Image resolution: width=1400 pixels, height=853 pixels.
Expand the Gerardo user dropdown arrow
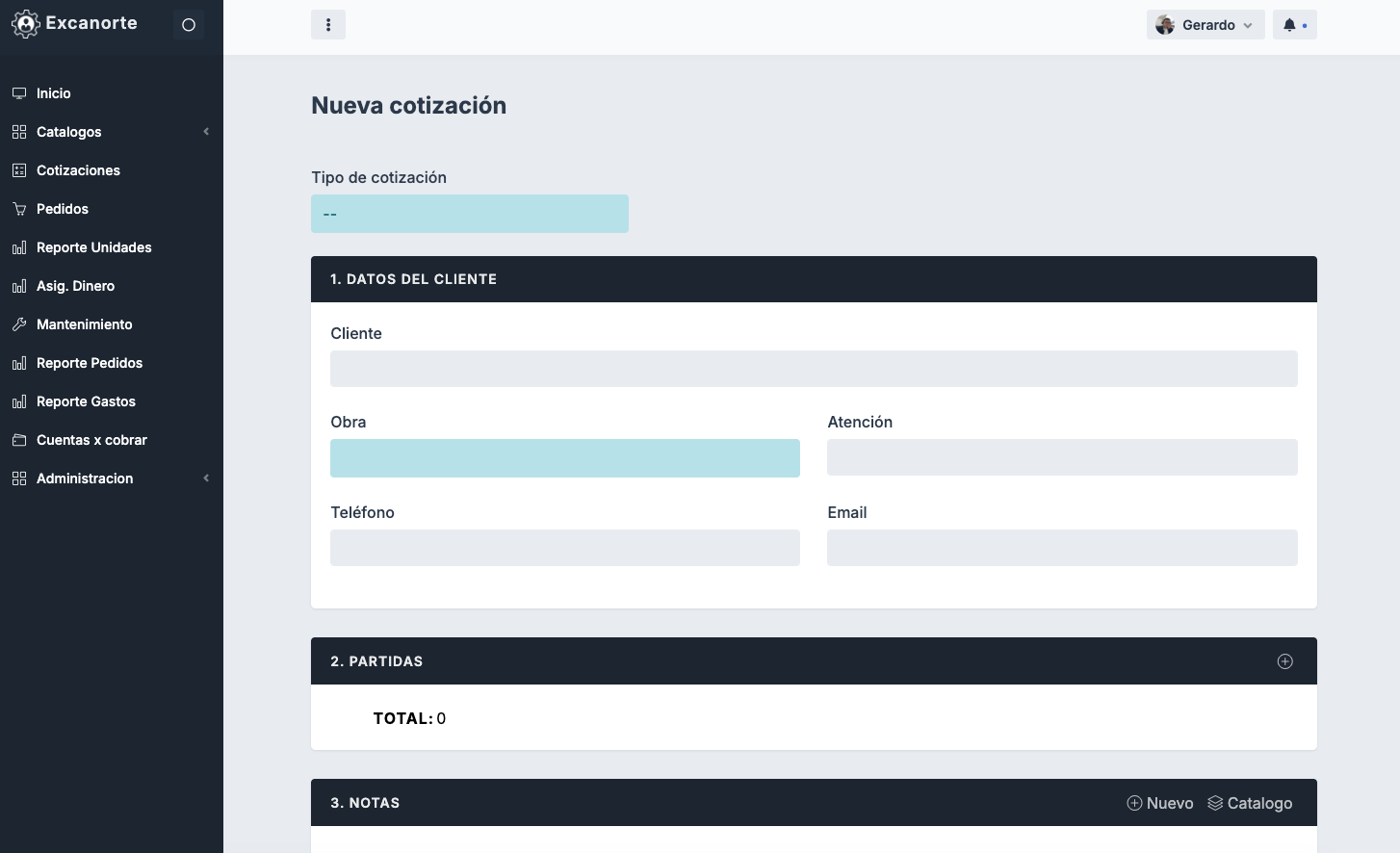[1248, 26]
